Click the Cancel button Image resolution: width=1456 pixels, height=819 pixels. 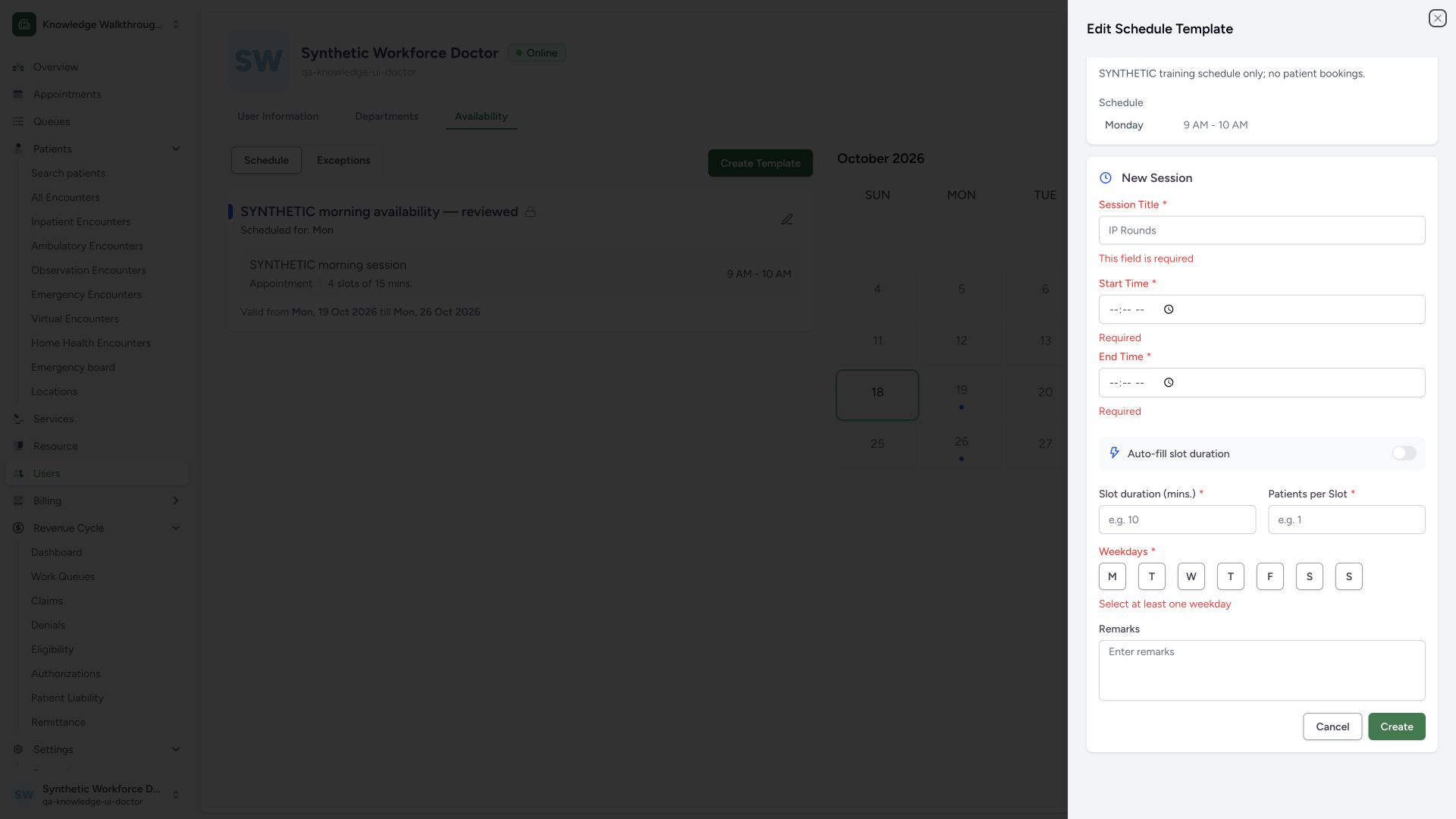coord(1332,726)
